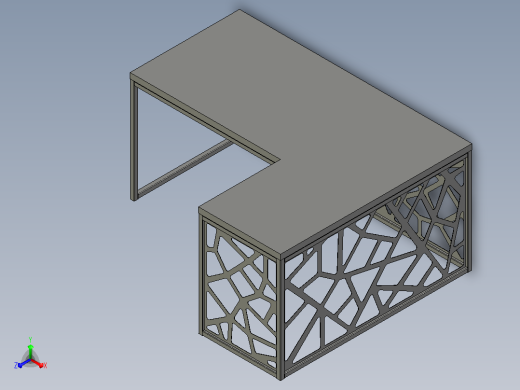
Task: Select the tabletop's thin edge above the front panel
Action: click(377, 201)
